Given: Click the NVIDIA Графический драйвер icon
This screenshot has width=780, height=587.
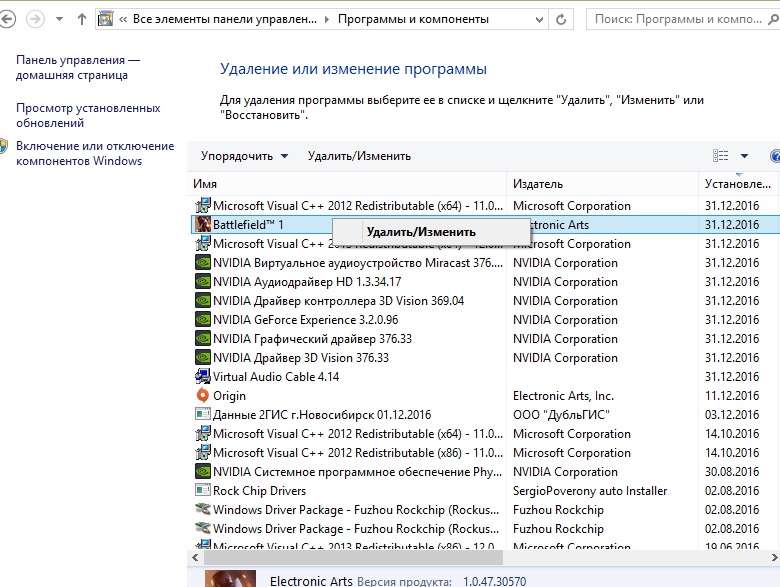Looking at the screenshot, I should tap(203, 338).
